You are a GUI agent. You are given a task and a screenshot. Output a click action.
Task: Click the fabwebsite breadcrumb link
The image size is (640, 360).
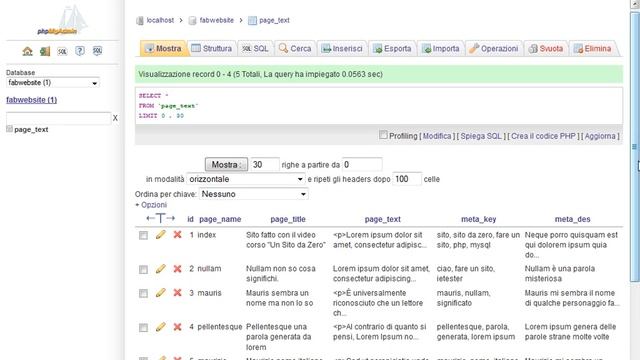coord(216,20)
